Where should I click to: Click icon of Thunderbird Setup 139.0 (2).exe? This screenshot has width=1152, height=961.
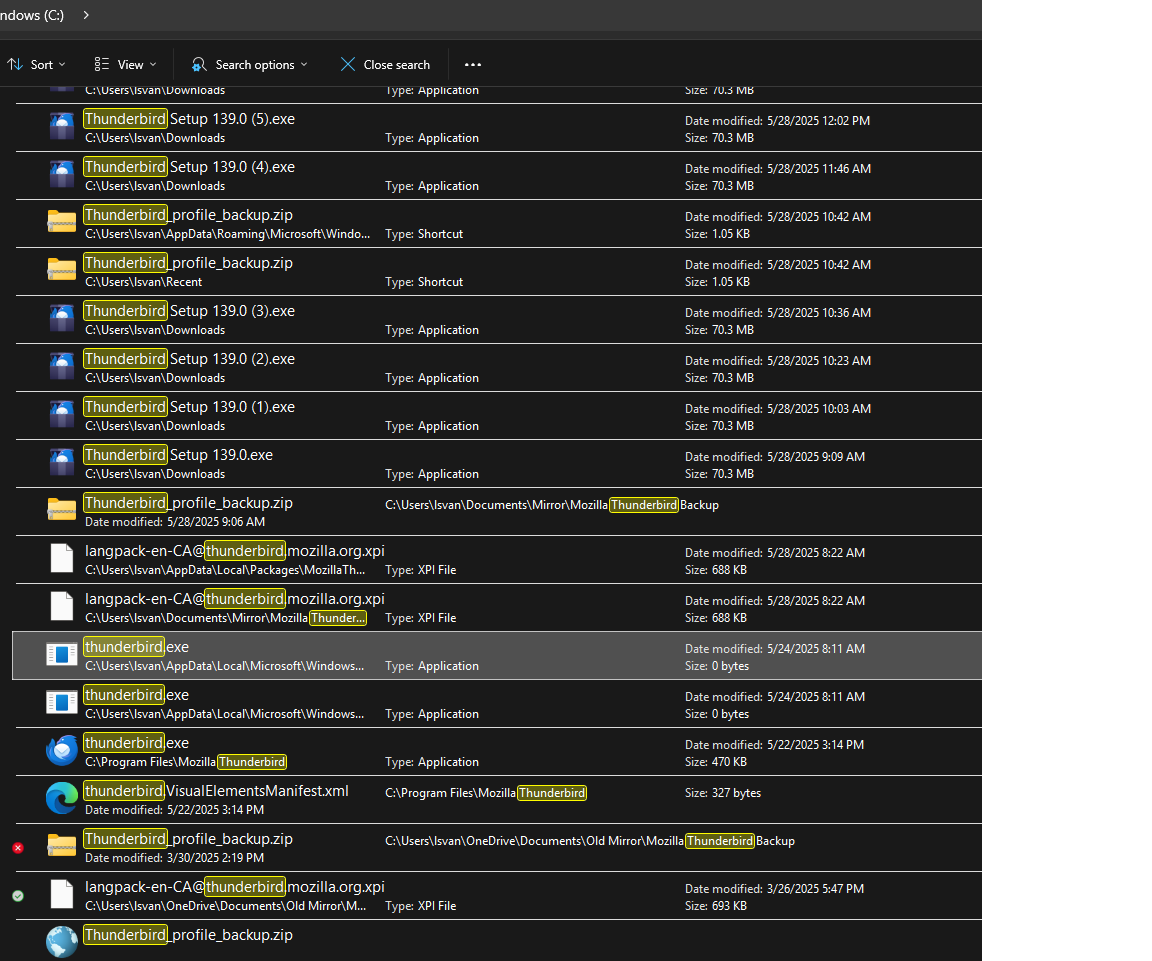coord(62,367)
